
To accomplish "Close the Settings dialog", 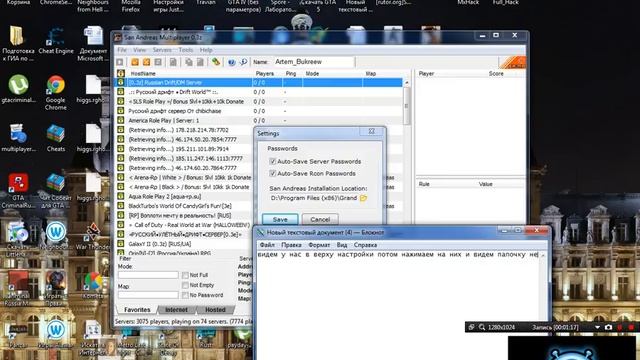I will [371, 131].
